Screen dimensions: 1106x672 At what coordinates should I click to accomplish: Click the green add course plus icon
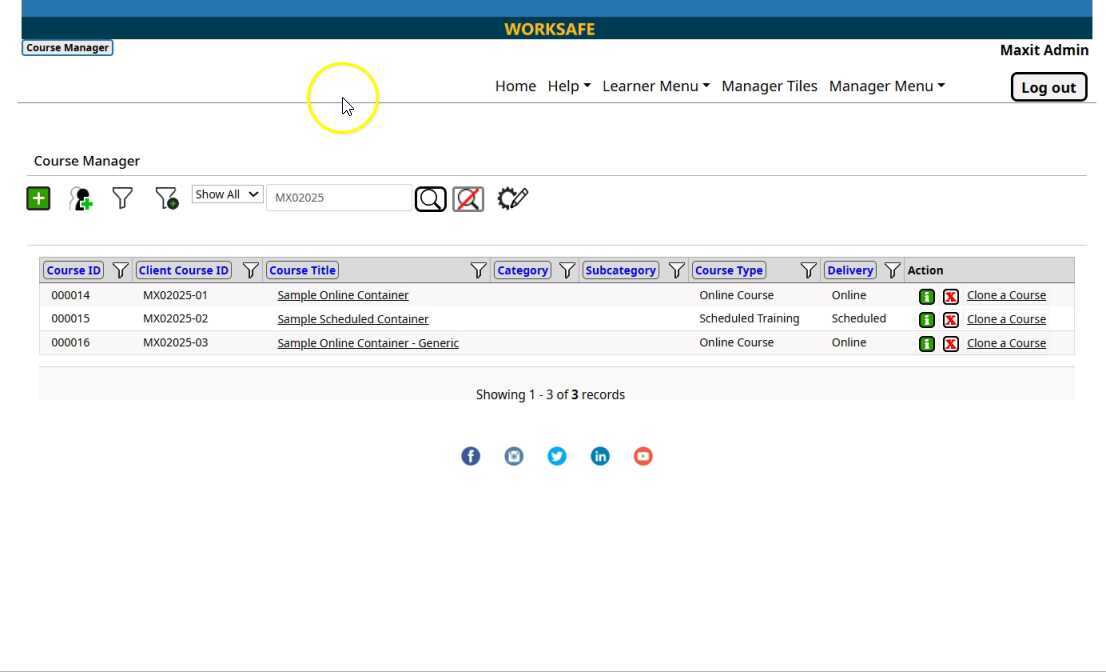[x=38, y=199]
